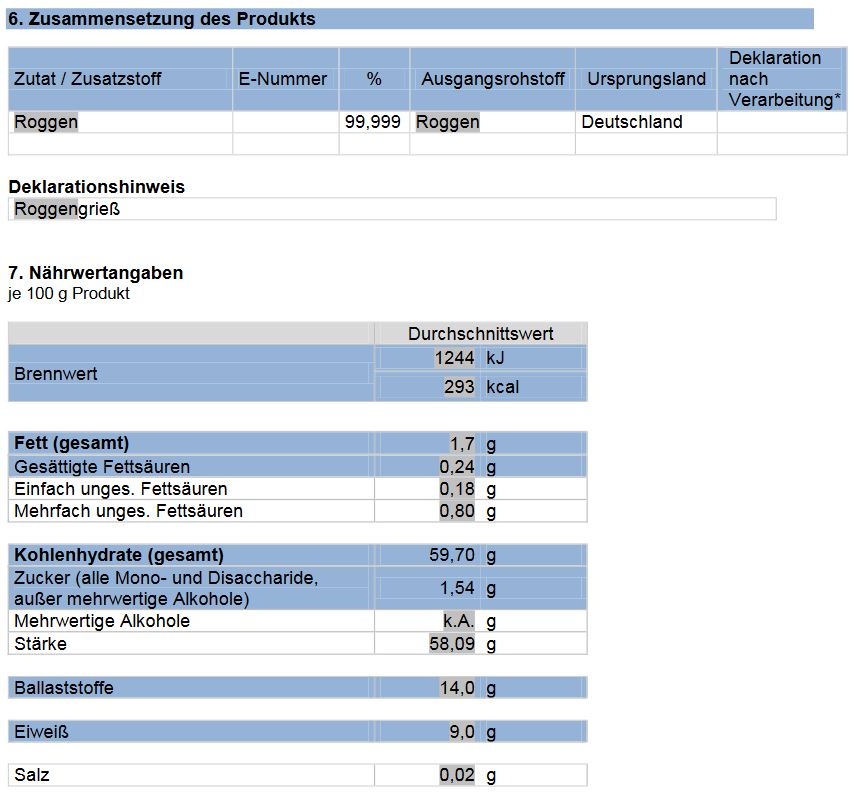The height and width of the screenshot is (799, 853).
Task: Select the Einfach unges. Fettsäuren value 0,18
Action: (x=457, y=489)
